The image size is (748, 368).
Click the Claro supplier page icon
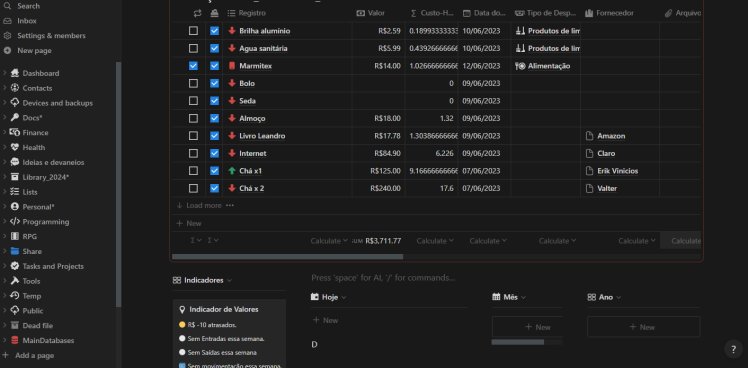590,153
